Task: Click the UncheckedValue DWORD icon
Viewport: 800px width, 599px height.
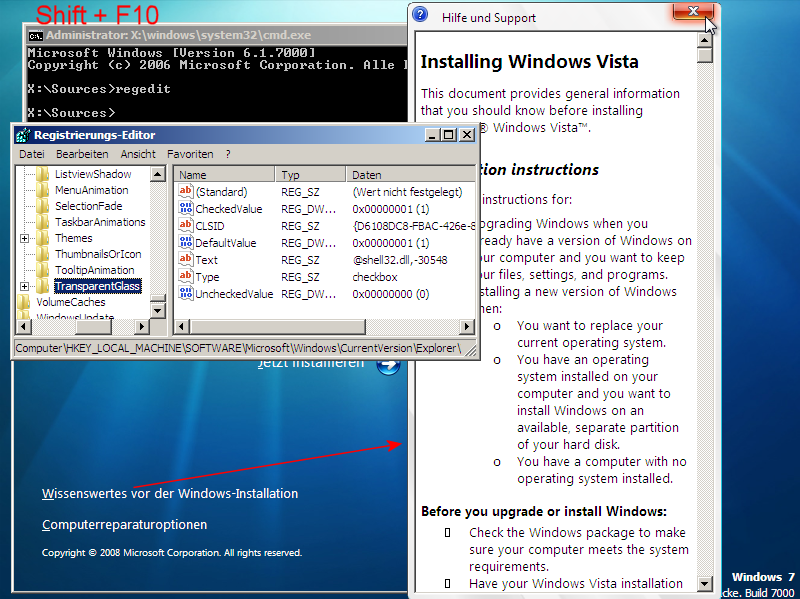Action: click(186, 293)
